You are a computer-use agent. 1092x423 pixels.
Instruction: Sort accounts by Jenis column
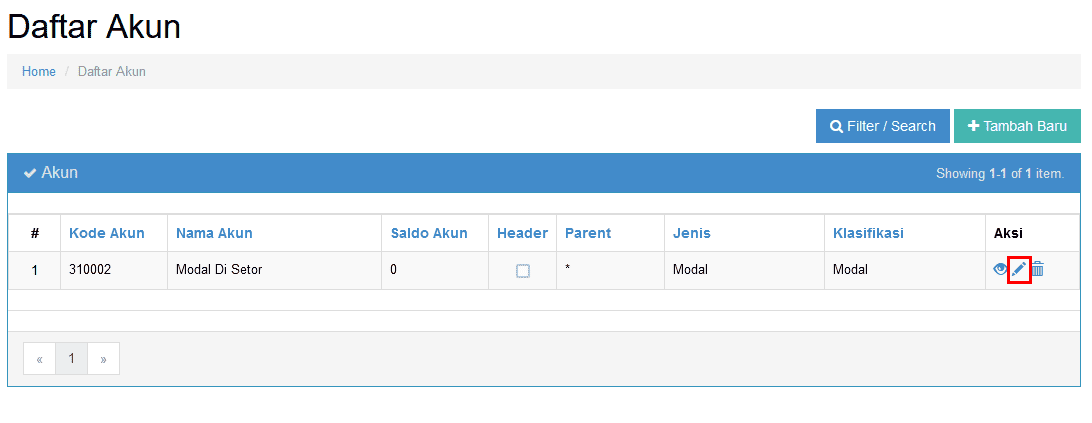(692, 233)
